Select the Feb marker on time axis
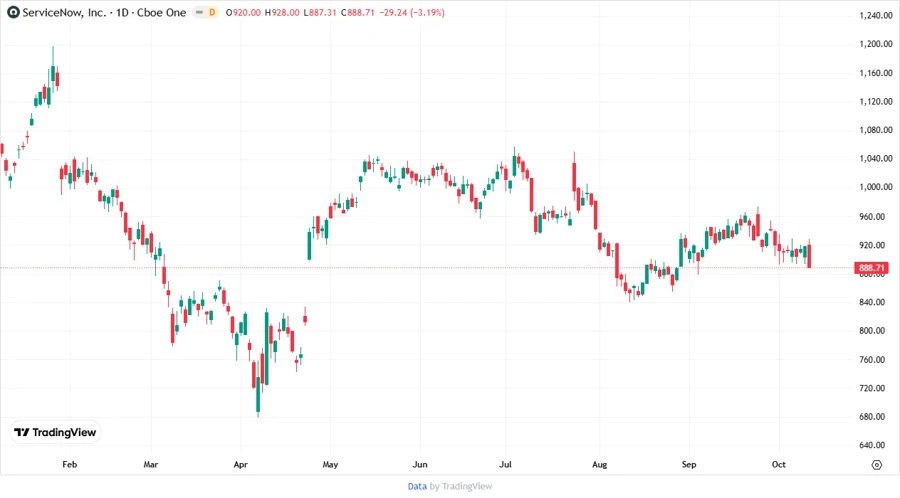The image size is (900, 498). coord(69,465)
